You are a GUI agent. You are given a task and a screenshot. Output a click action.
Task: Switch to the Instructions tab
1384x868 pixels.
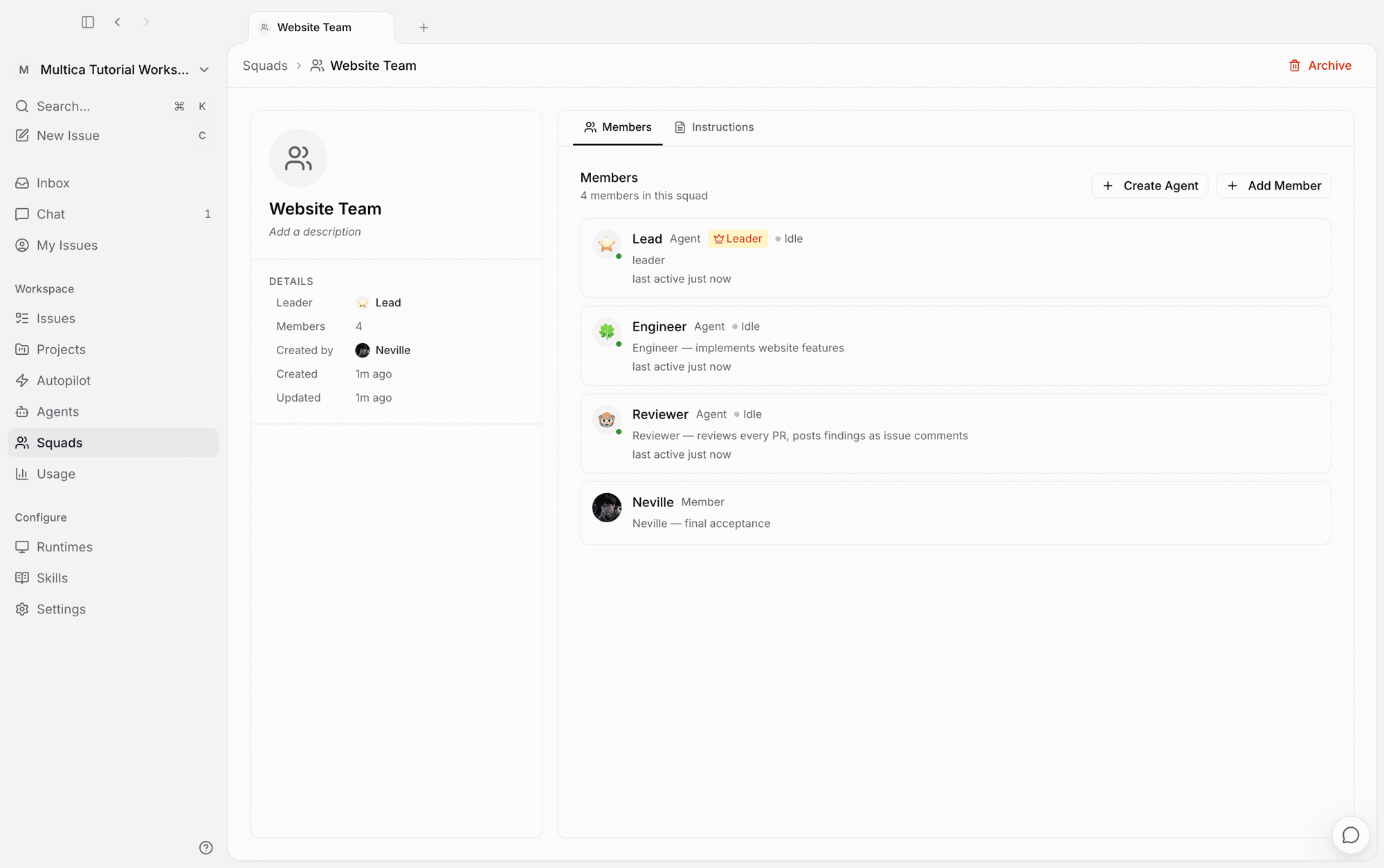pos(714,127)
